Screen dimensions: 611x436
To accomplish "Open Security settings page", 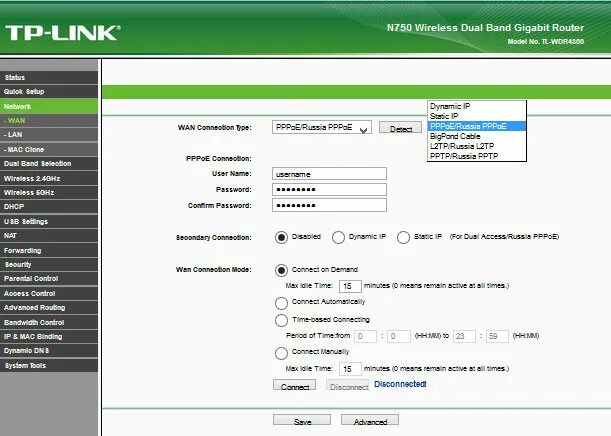I will pyautogui.click(x=49, y=265).
